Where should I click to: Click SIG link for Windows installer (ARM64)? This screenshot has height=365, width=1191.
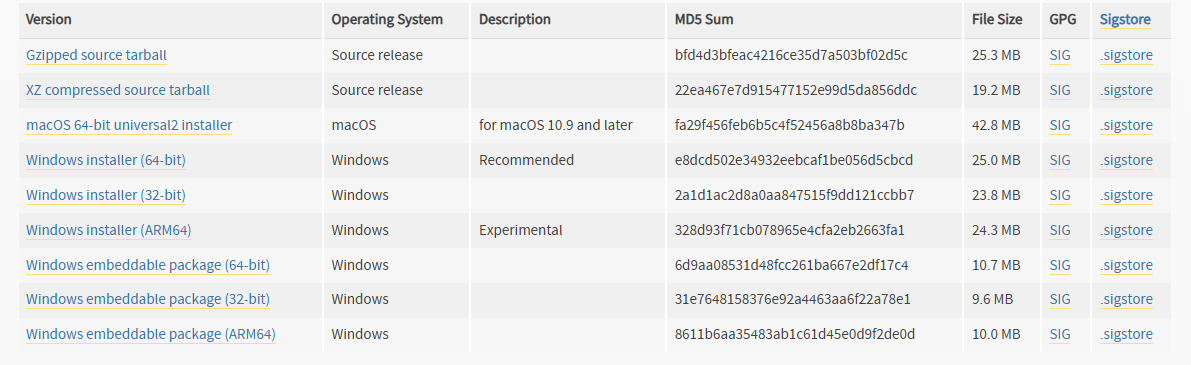1060,230
